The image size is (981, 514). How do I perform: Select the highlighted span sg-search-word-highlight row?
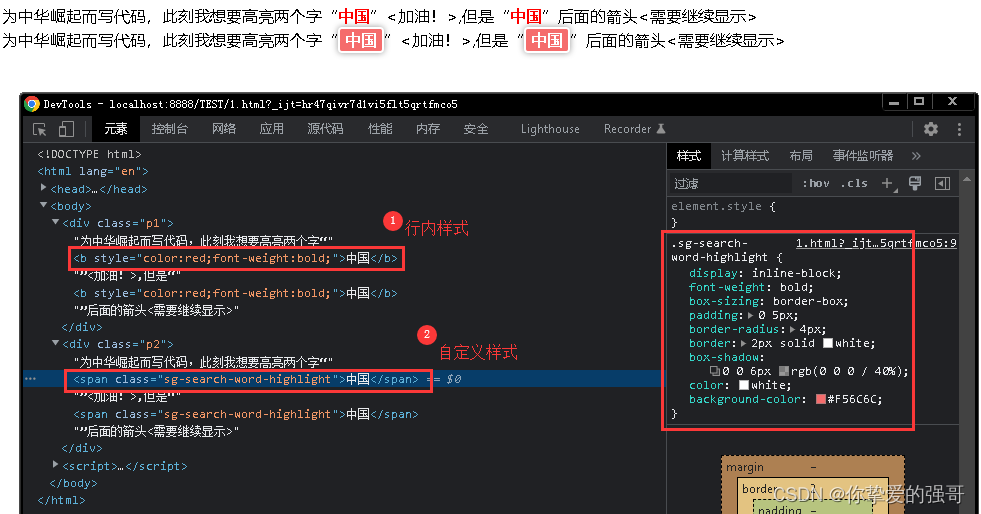click(x=343, y=379)
